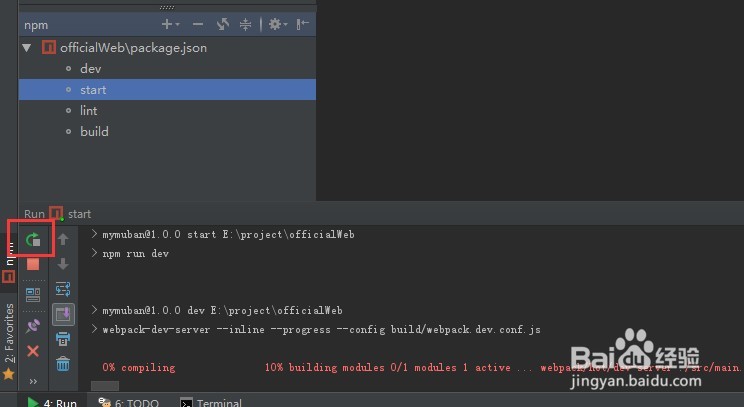Open the 6: TODO tool window tab
744x407 pixels.
(x=129, y=402)
